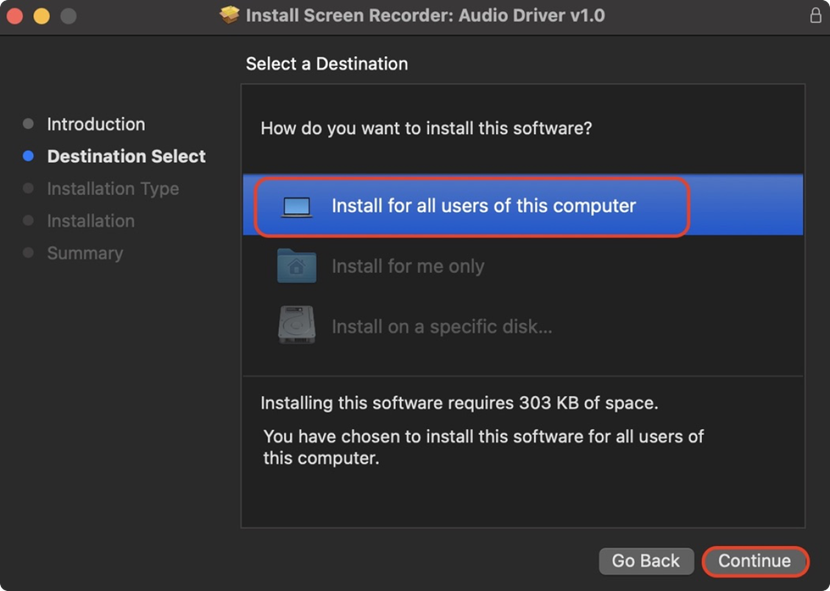Click the bullet next to Introduction
The width and height of the screenshot is (830, 591).
[28, 124]
